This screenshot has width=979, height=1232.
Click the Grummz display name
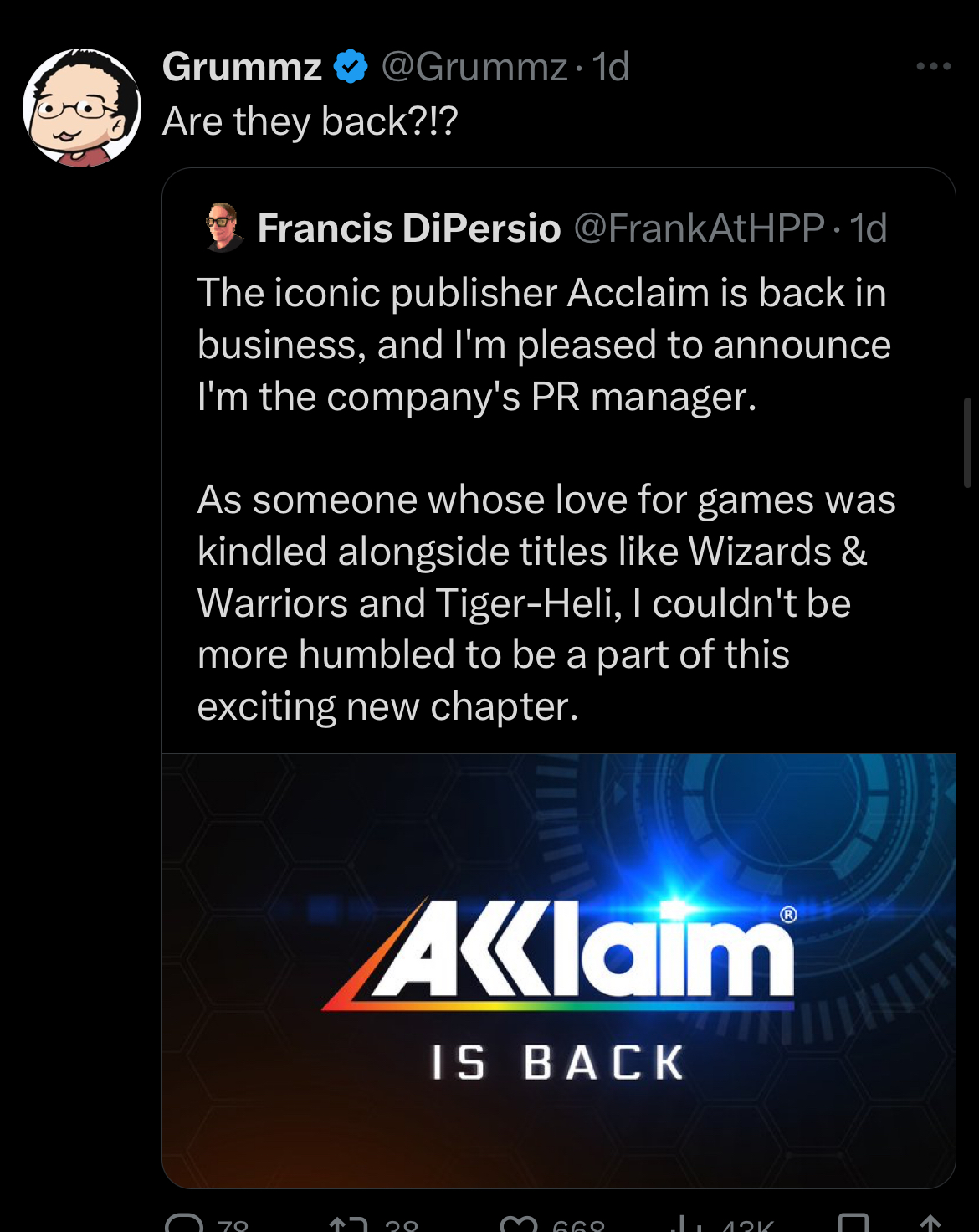tap(242, 66)
